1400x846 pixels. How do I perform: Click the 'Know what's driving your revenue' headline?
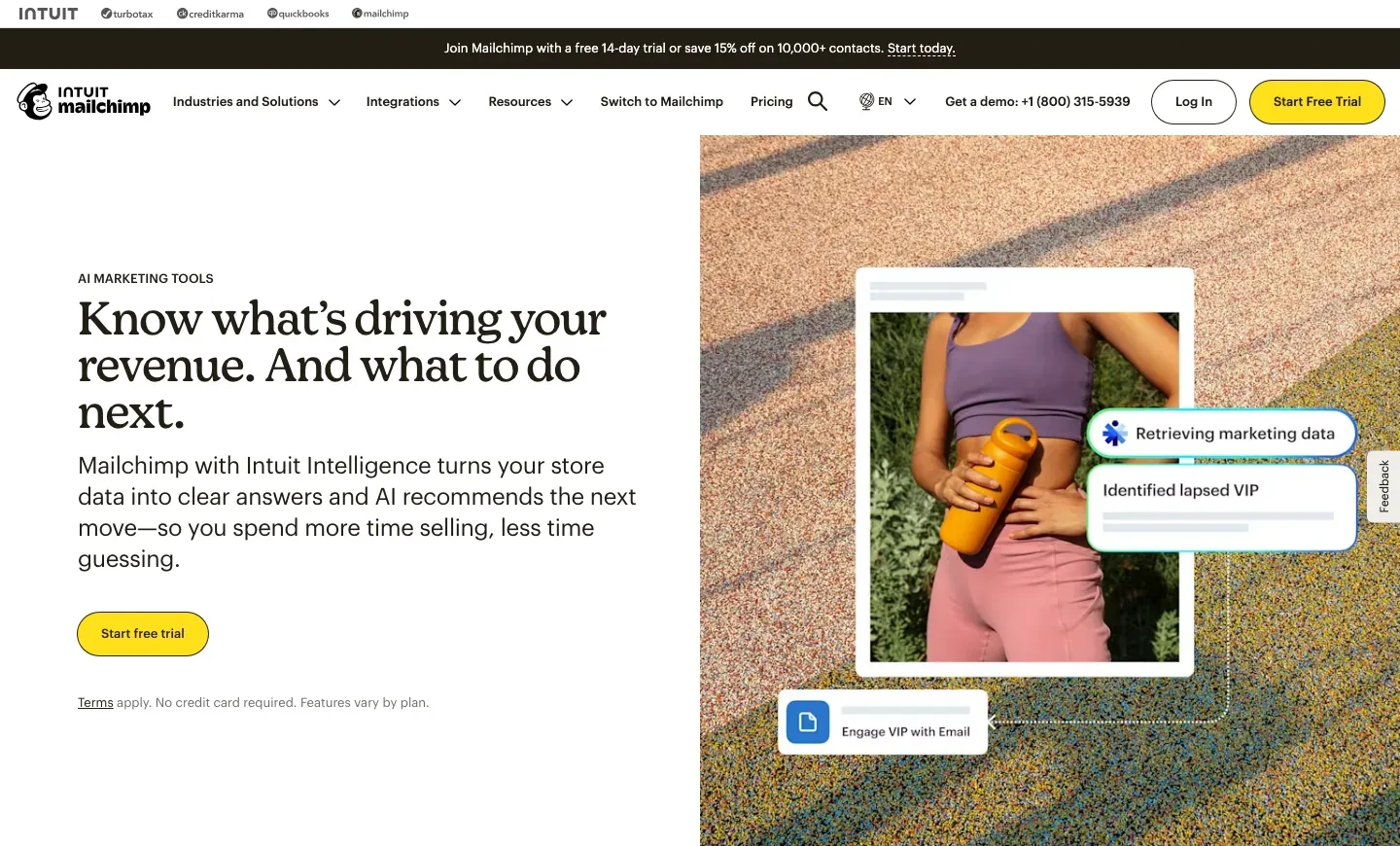tap(342, 366)
